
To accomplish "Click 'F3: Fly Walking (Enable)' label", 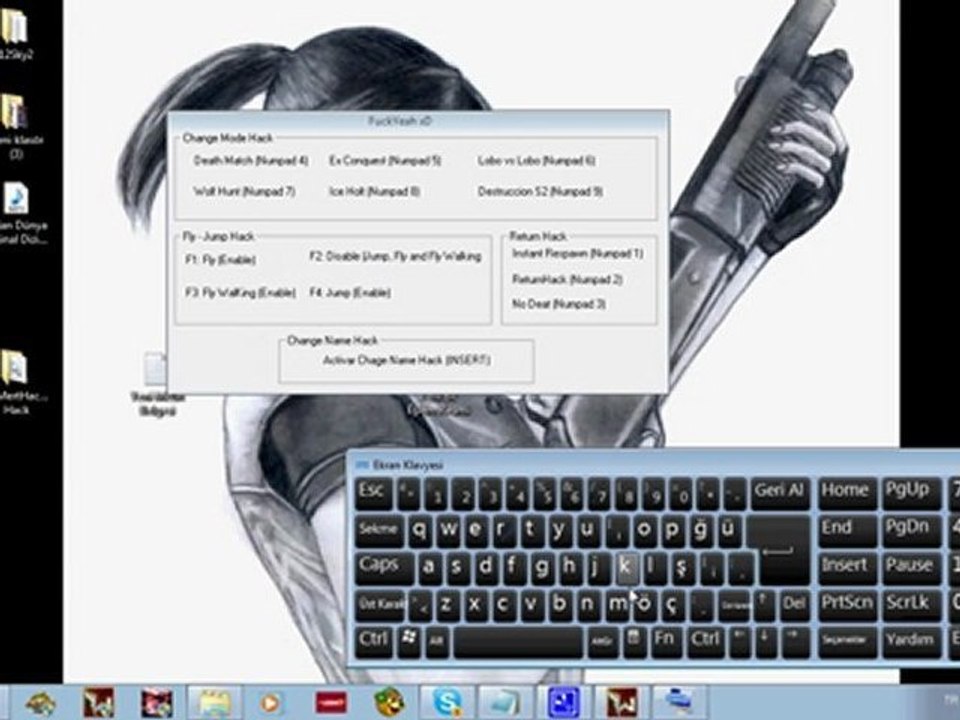I will pyautogui.click(x=241, y=293).
